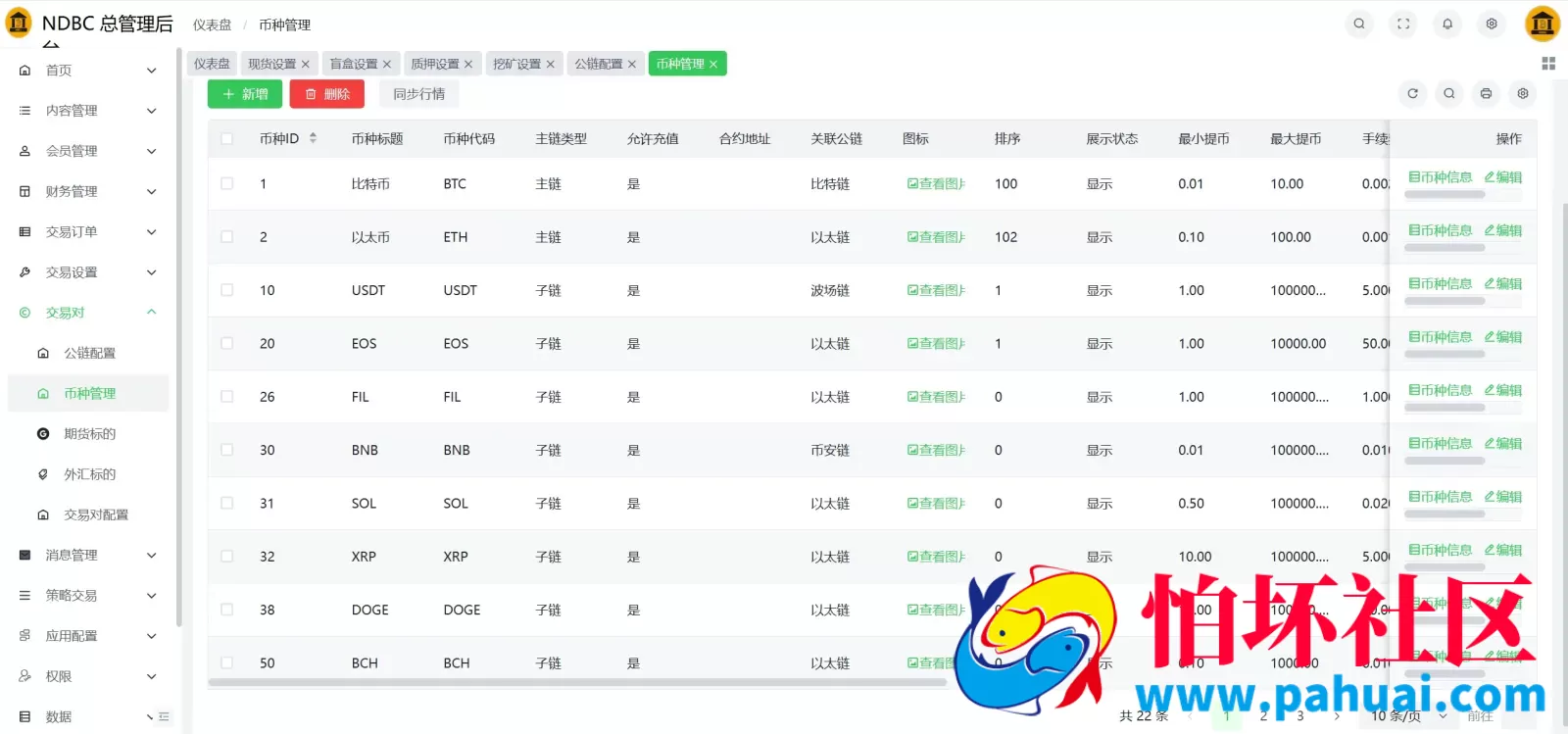The height and width of the screenshot is (734, 1568).
Task: Close the 盲盒设置 tab
Action: 387,65
